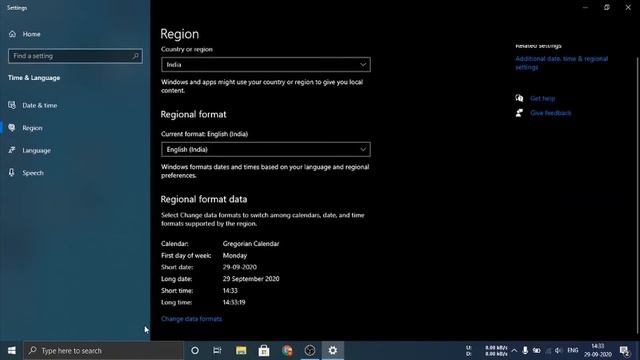Open the Windows Start menu
Viewport: 640px width, 360px height.
tap(11, 351)
